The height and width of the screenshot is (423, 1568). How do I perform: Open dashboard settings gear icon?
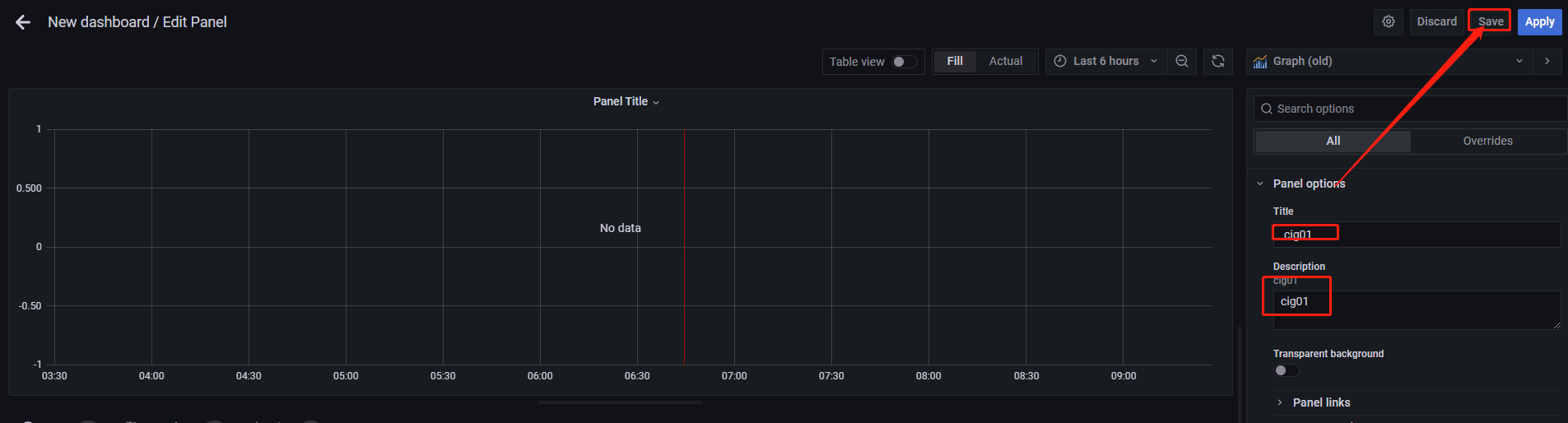1389,22
